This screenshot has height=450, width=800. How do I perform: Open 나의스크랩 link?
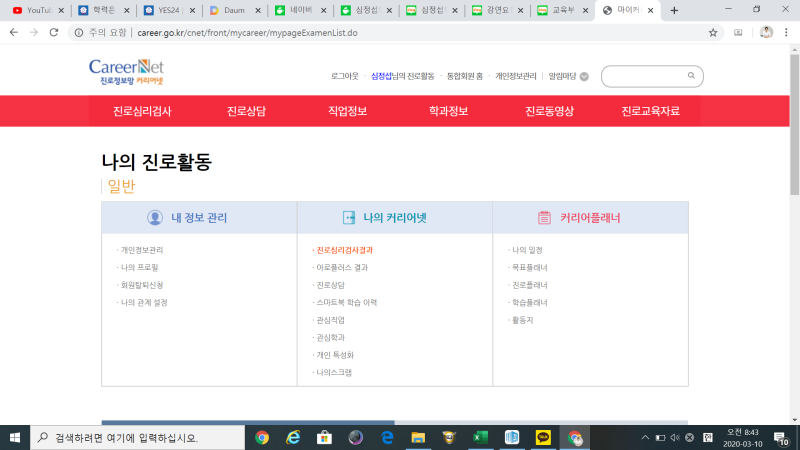(334, 372)
